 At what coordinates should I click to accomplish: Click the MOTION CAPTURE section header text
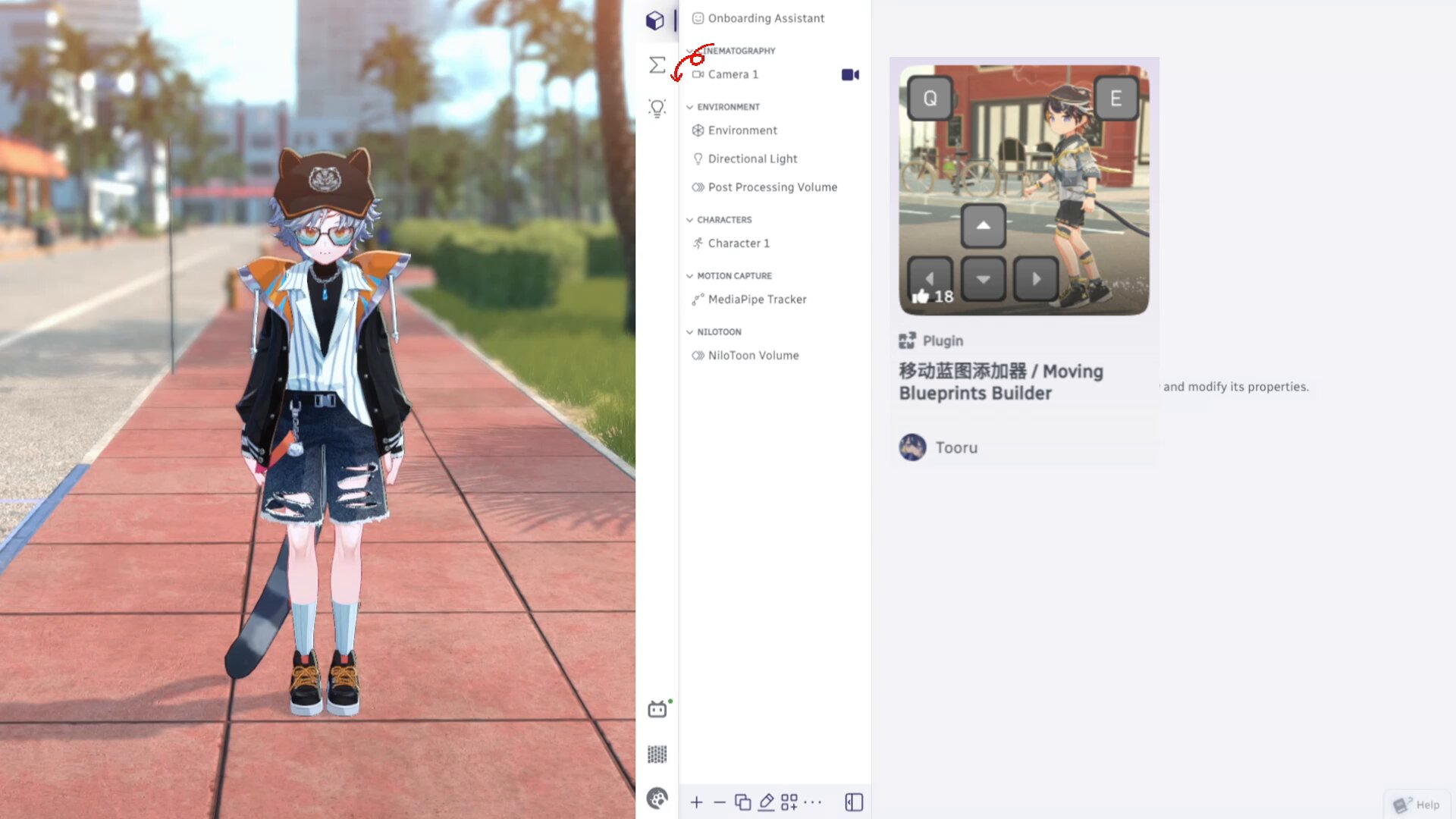734,276
